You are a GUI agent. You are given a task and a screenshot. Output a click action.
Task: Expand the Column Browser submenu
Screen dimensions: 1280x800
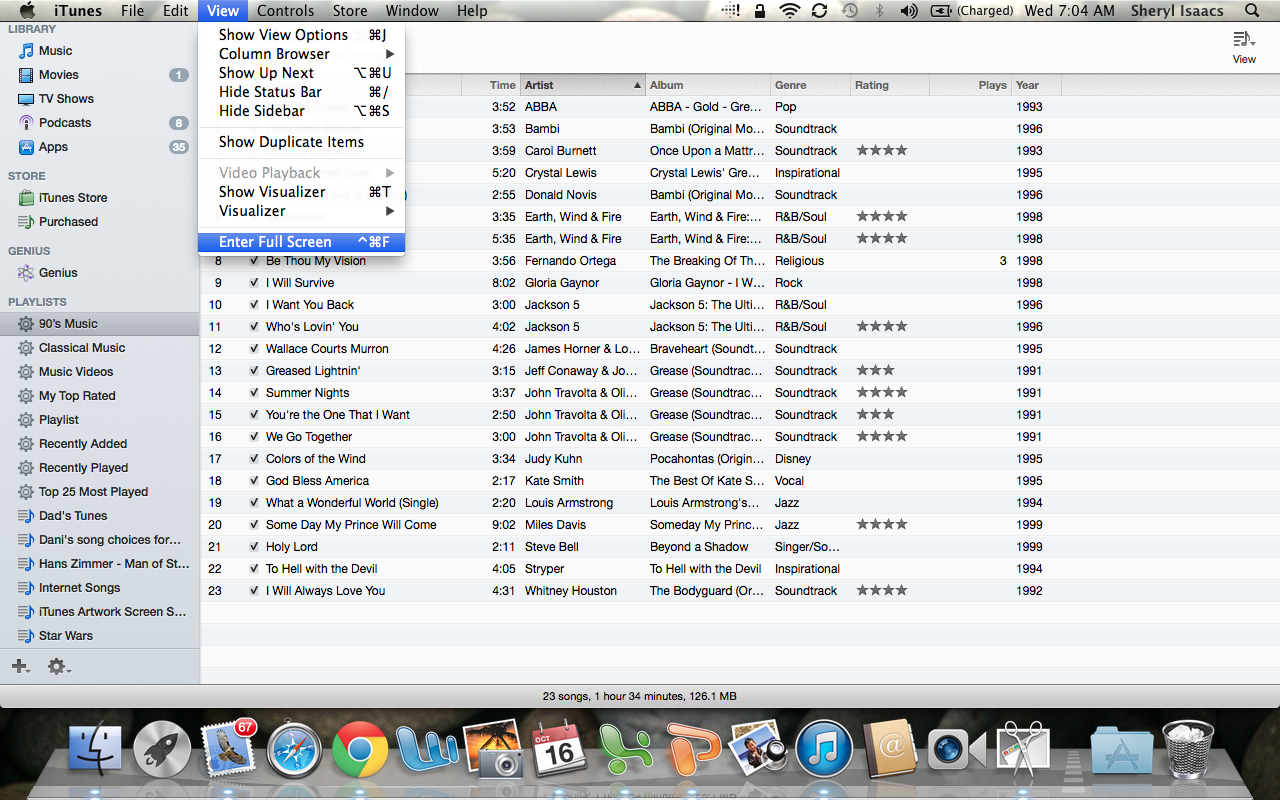301,54
